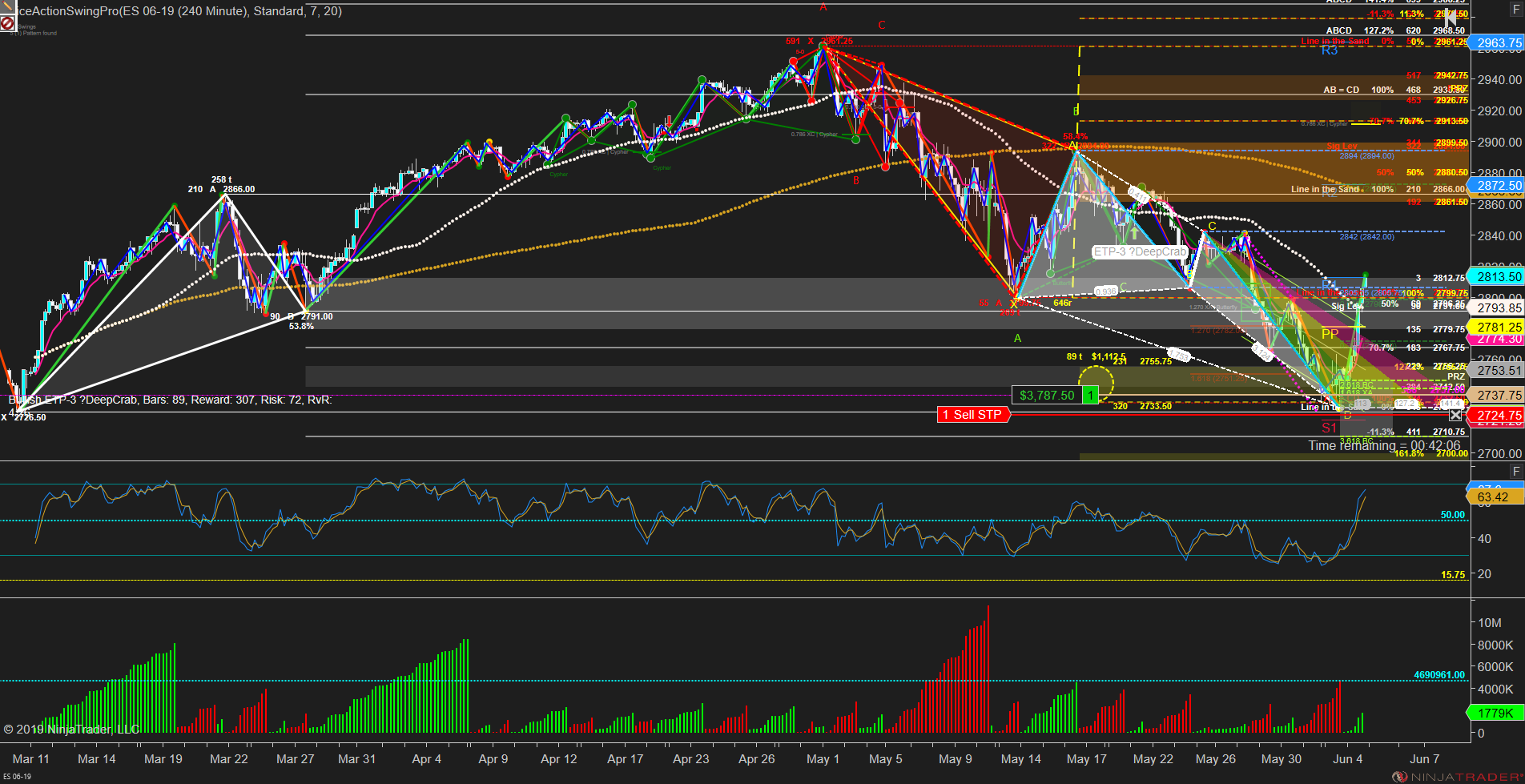Click the red S1 support label
Viewport: 1525px width, 784px height.
click(1330, 428)
